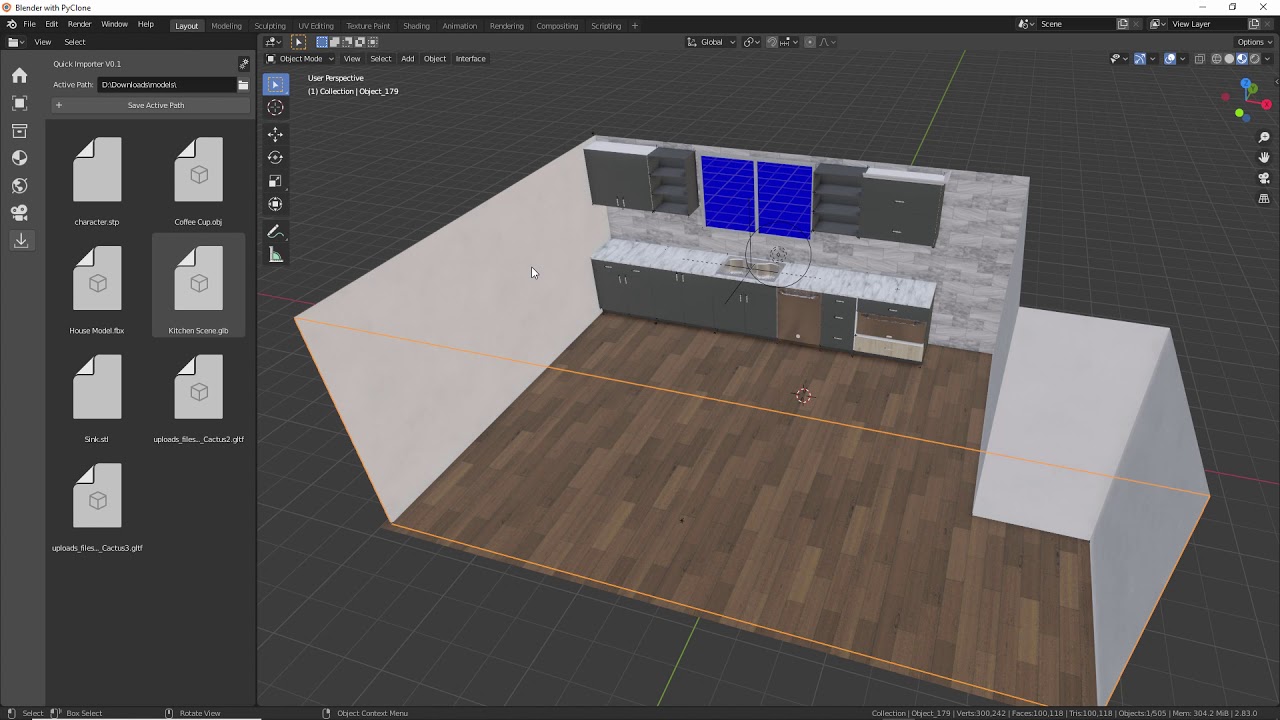Select the Transform tool
The width and height of the screenshot is (1280, 720).
point(275,204)
